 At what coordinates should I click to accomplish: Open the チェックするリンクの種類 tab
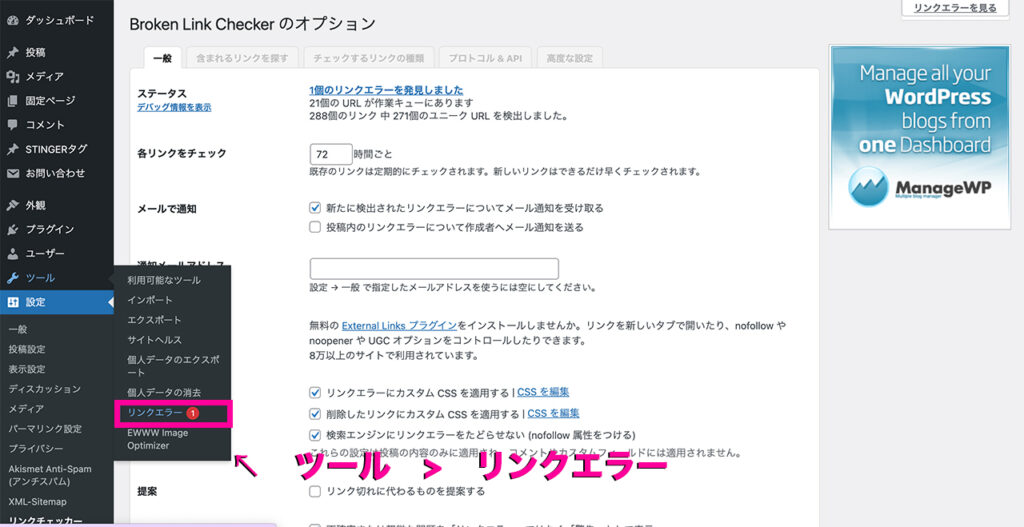[x=368, y=58]
